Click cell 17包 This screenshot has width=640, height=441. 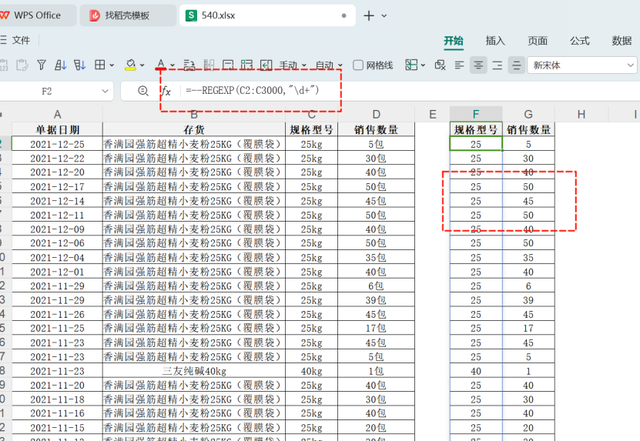(x=376, y=328)
